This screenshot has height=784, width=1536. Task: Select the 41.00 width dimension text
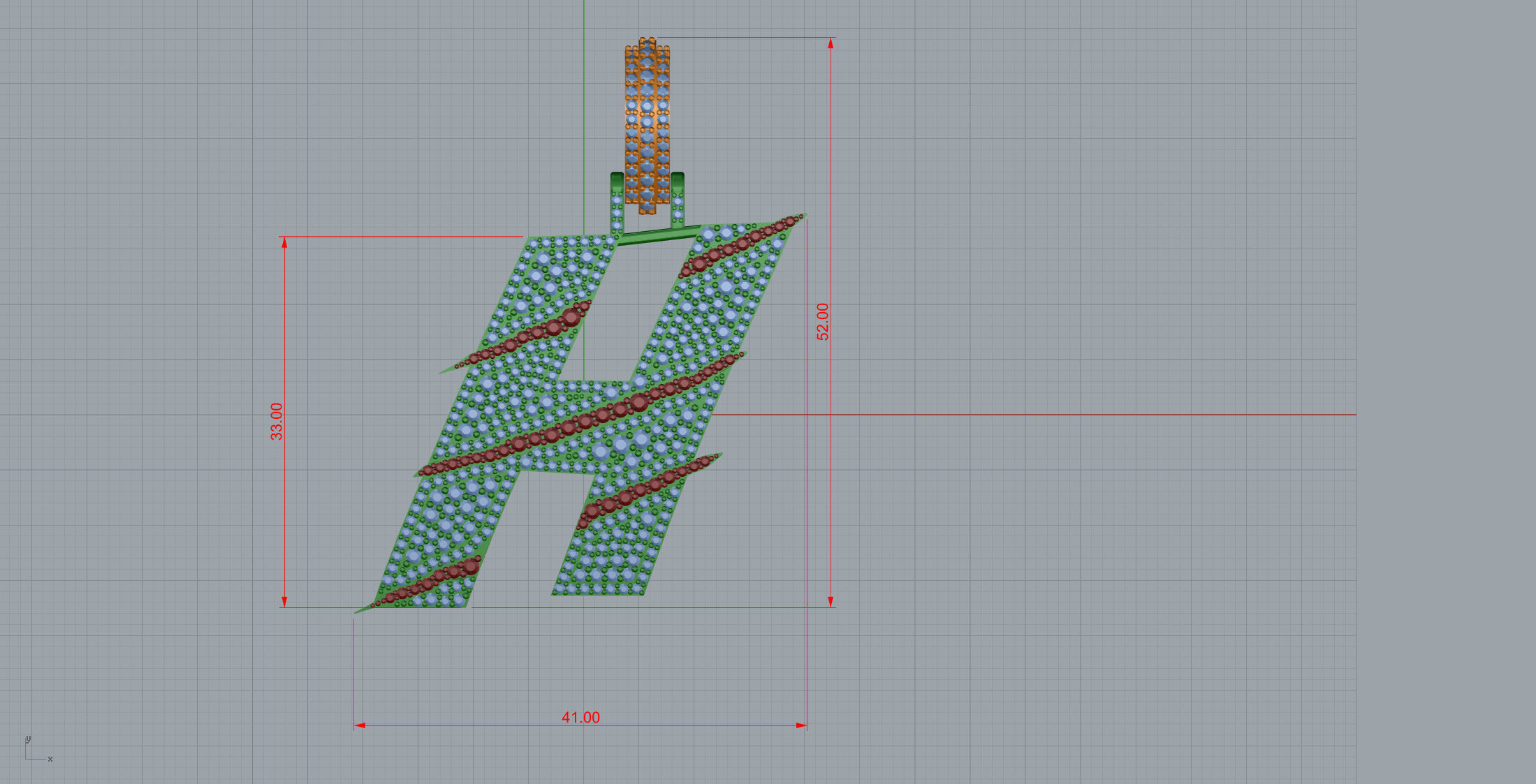tap(581, 718)
